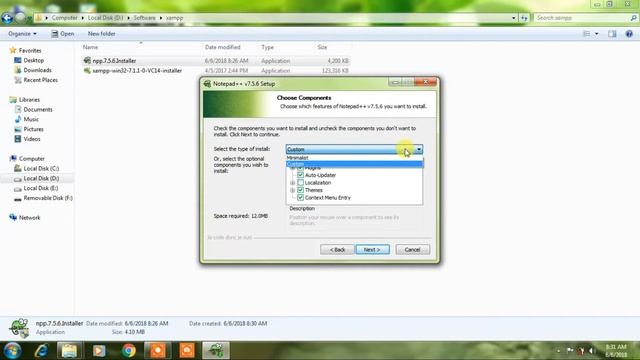Click the Next button in setup
This screenshot has height=360, width=640.
(372, 249)
